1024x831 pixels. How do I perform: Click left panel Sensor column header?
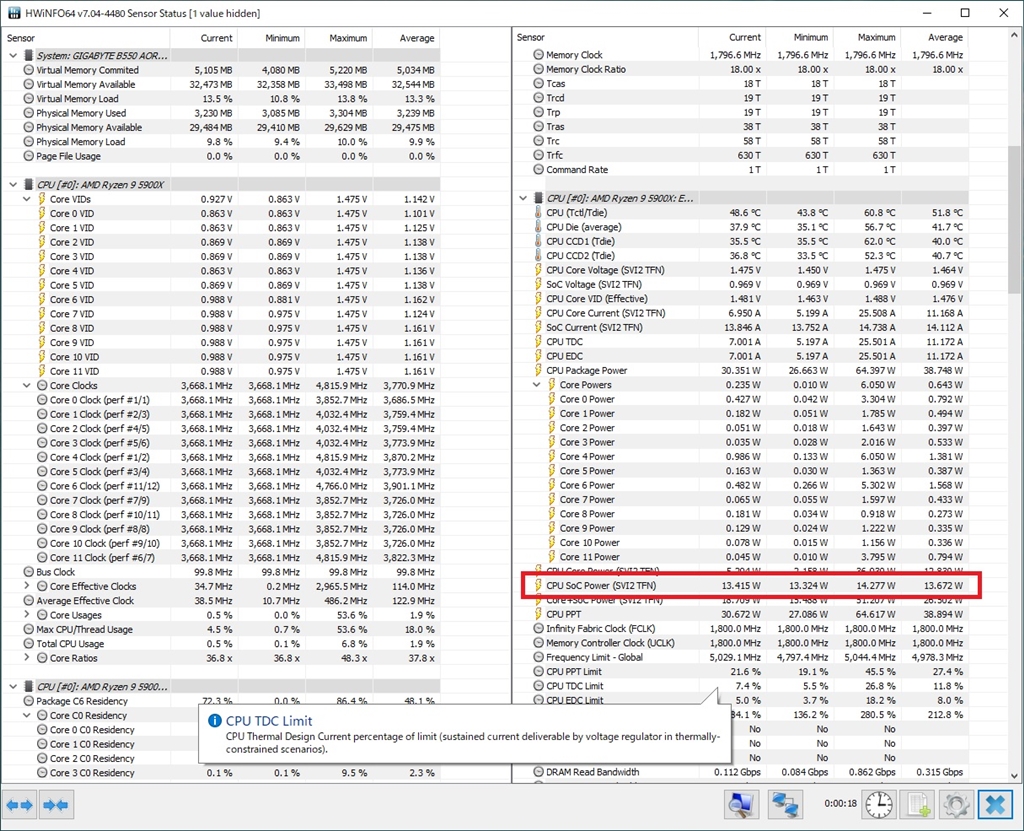point(86,38)
